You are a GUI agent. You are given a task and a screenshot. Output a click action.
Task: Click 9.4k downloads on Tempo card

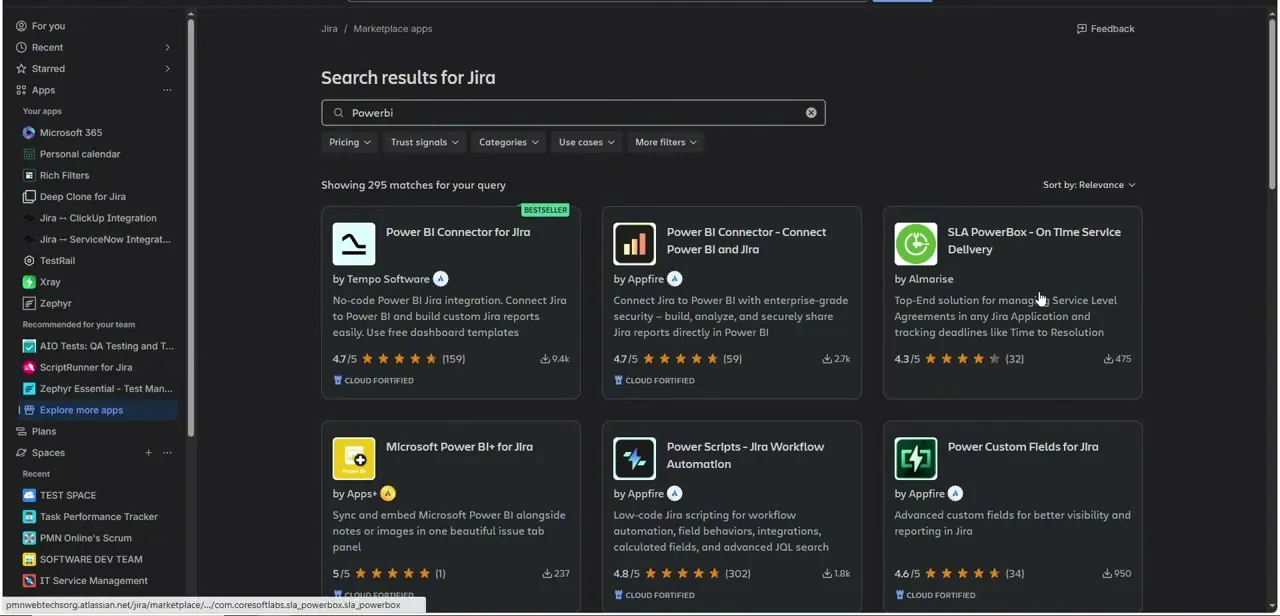pos(555,359)
